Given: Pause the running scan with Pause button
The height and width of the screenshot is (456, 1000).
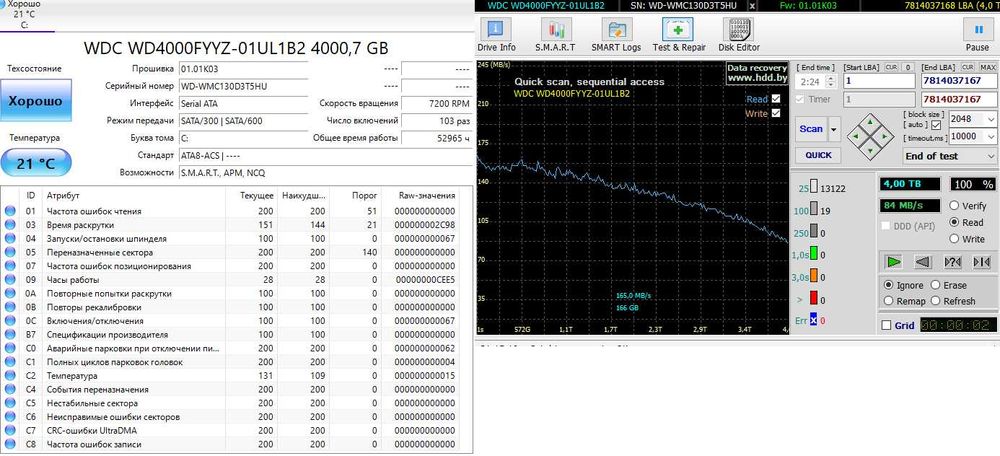Looking at the screenshot, I should [x=977, y=34].
